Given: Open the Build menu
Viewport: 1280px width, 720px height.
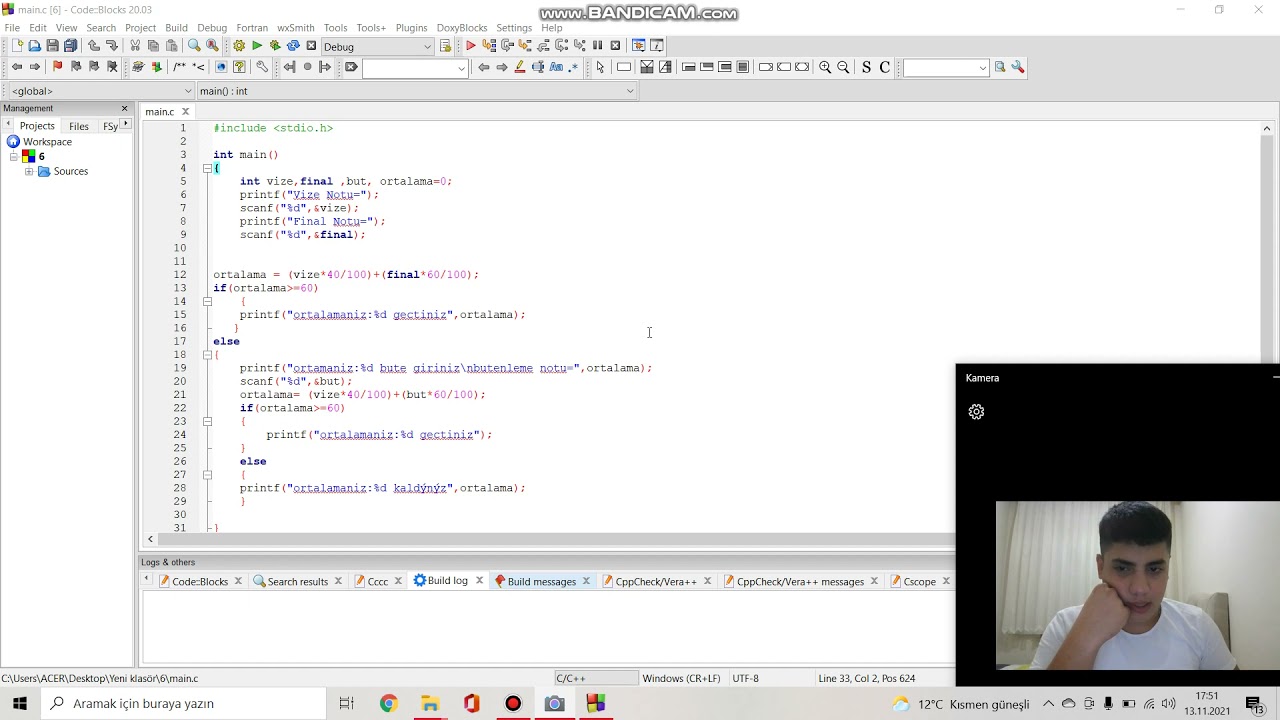Looking at the screenshot, I should point(176,28).
